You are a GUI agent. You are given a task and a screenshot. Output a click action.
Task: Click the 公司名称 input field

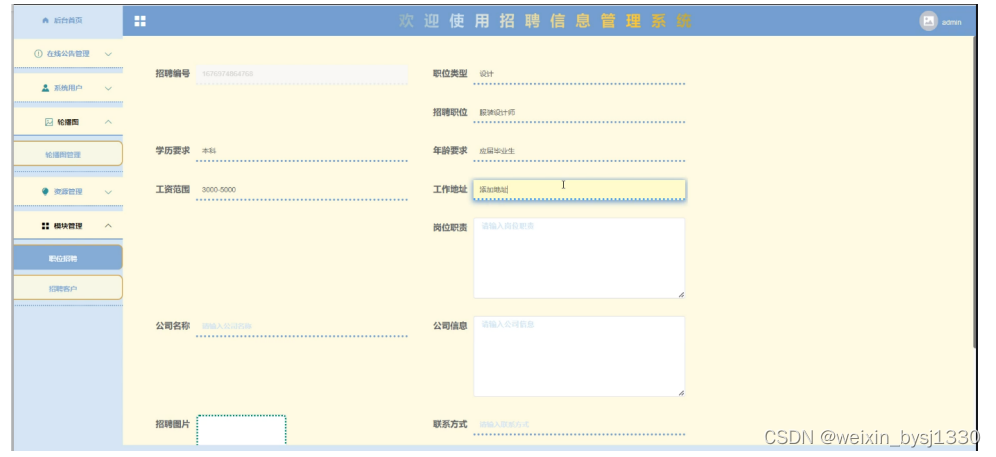click(302, 326)
